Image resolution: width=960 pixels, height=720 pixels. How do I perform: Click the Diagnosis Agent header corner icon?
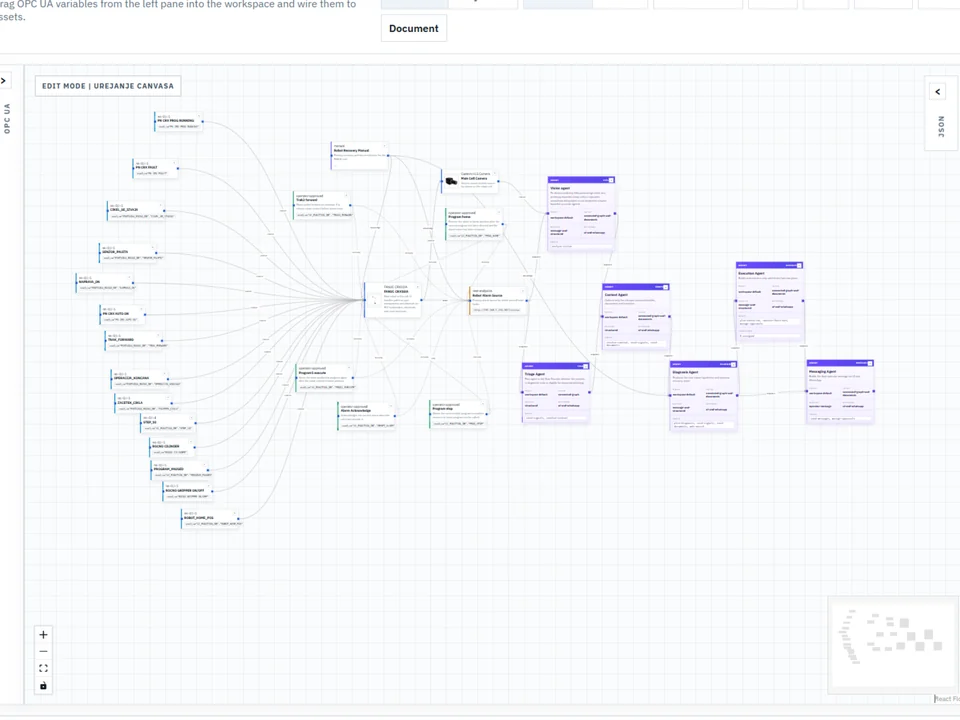click(x=733, y=364)
